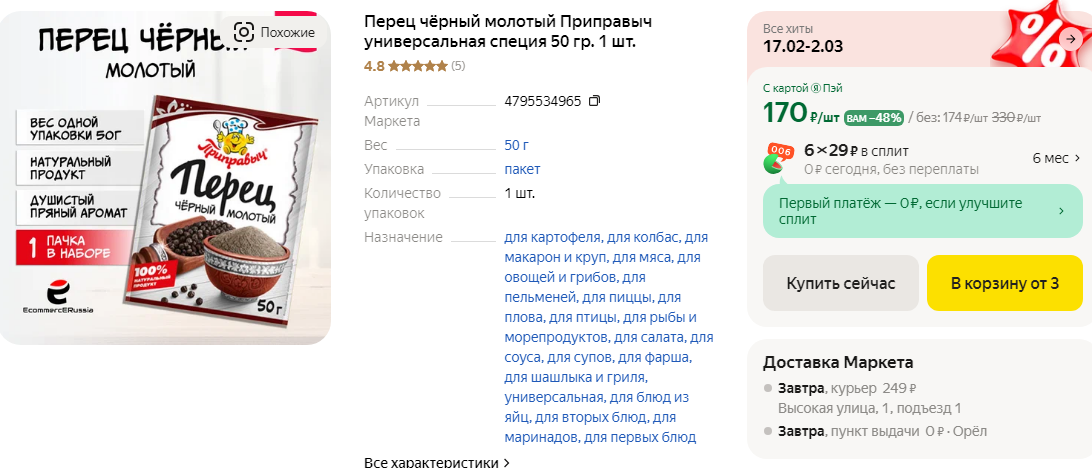Click the ВАМ −48% discount badge

click(873, 117)
